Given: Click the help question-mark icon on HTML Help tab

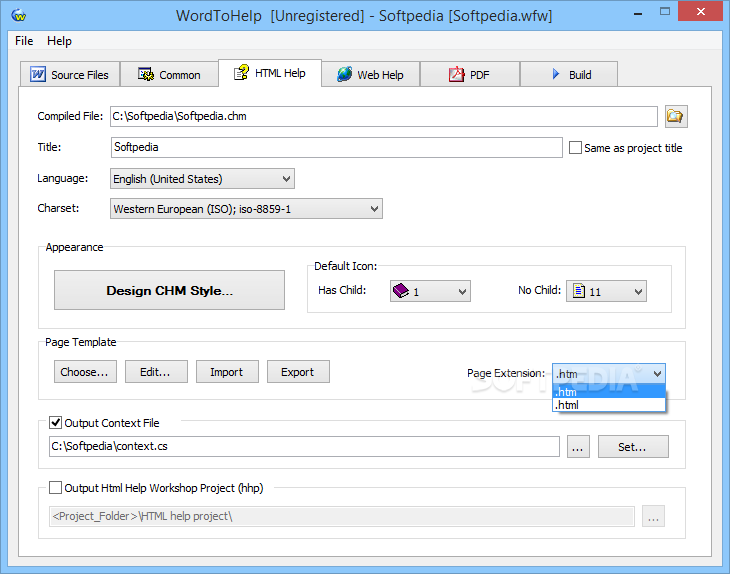Looking at the screenshot, I should [241, 72].
